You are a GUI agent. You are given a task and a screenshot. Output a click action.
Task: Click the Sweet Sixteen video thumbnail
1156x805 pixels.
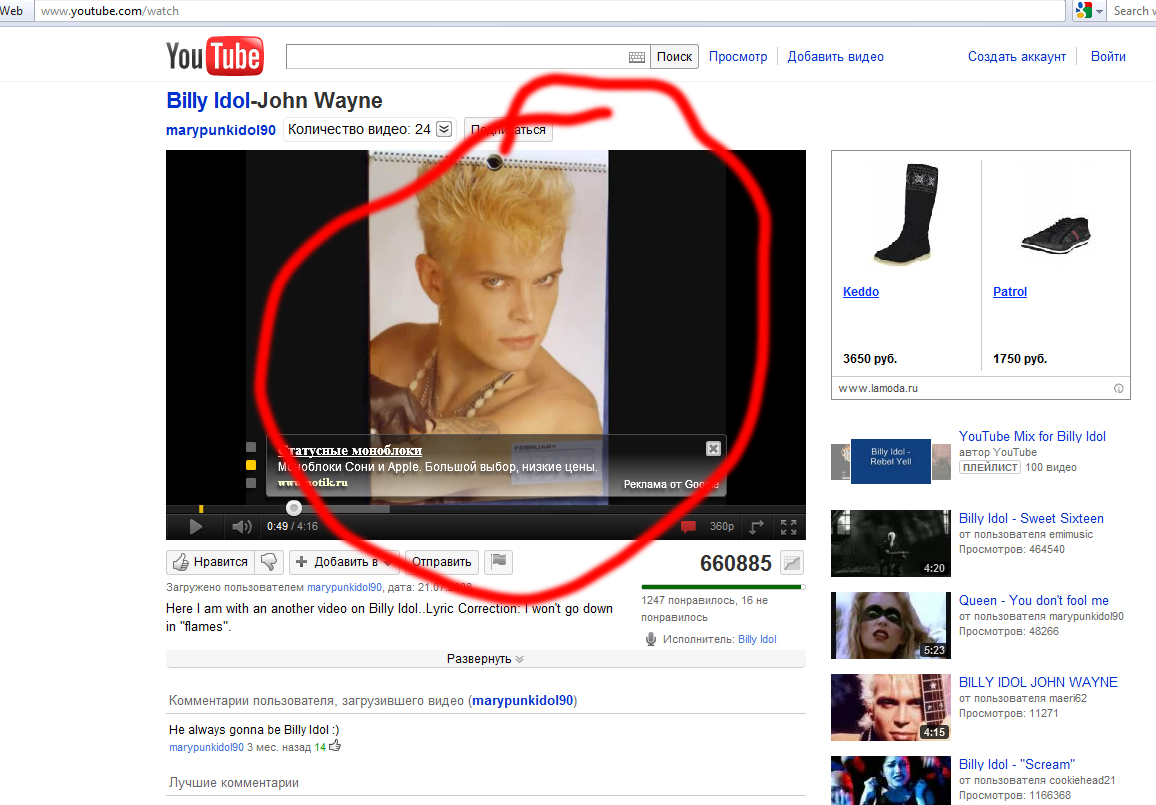tap(891, 543)
